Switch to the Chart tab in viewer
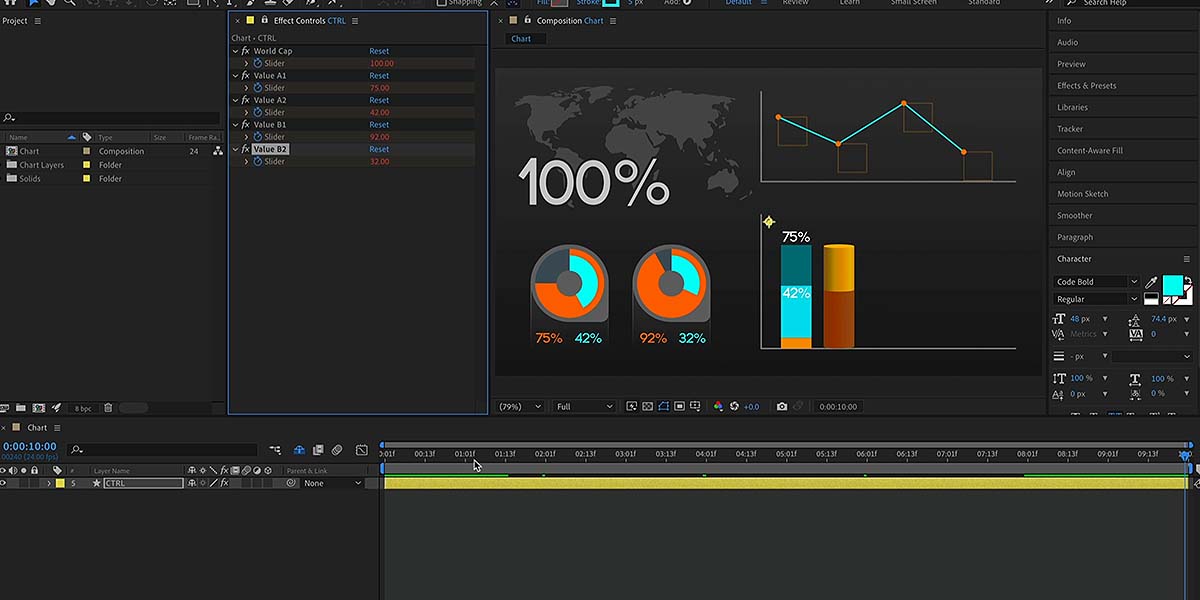 pos(522,39)
